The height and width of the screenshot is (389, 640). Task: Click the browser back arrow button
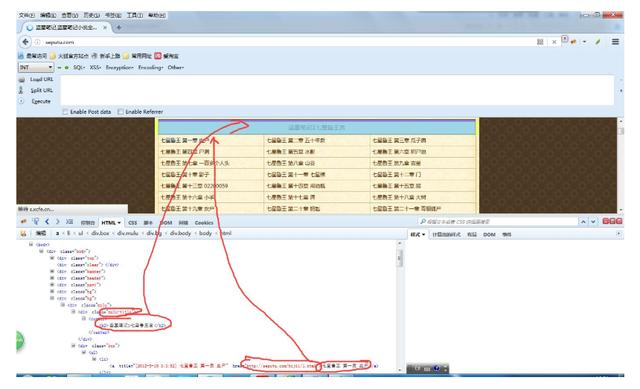click(x=25, y=42)
